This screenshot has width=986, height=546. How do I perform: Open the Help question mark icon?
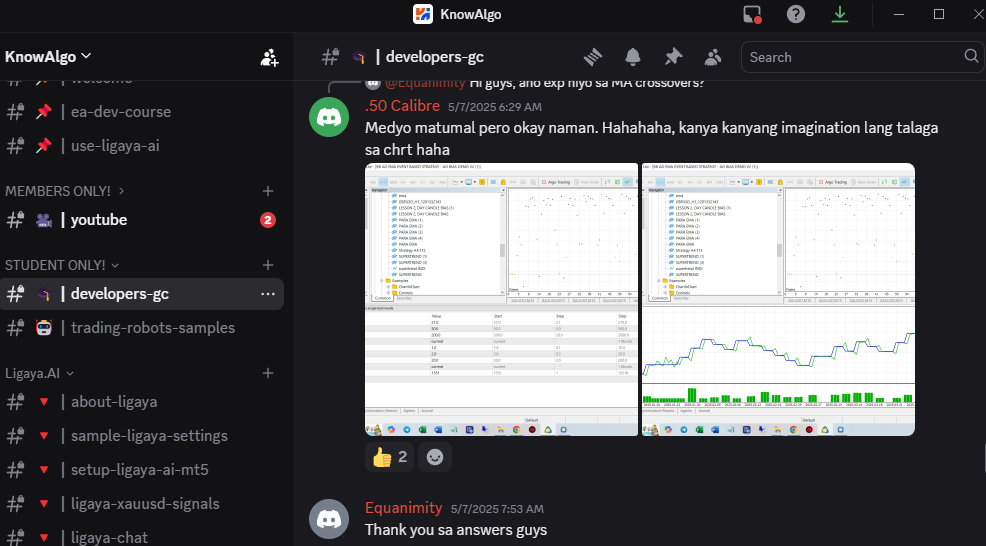tap(795, 14)
